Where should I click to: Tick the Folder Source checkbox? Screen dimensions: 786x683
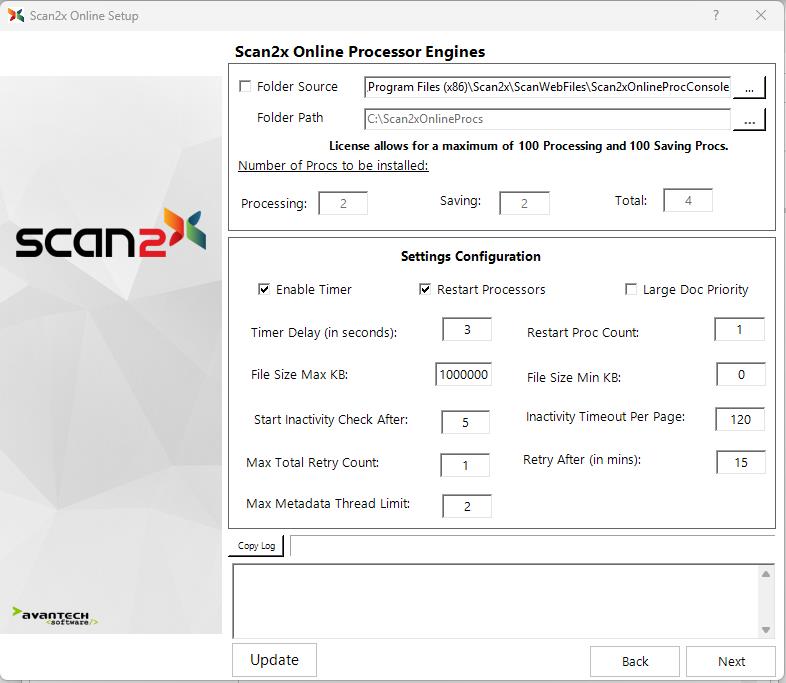(245, 86)
